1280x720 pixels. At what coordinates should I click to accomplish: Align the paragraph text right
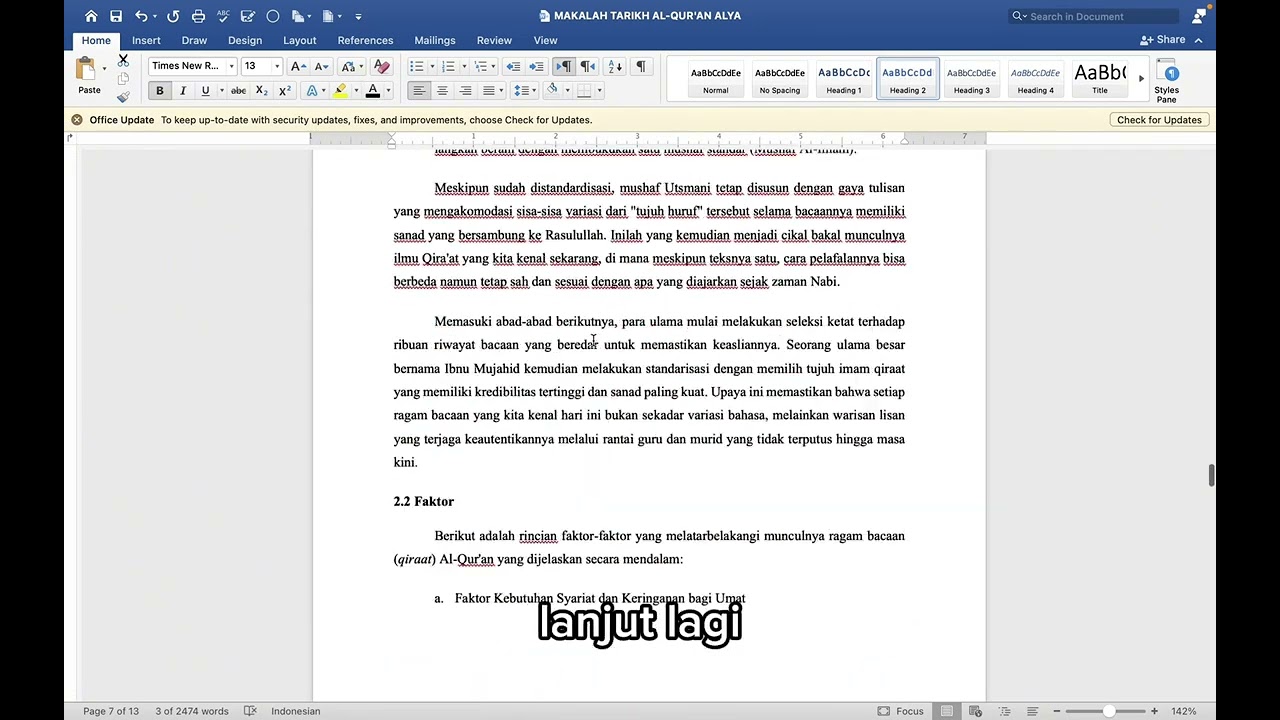click(465, 91)
